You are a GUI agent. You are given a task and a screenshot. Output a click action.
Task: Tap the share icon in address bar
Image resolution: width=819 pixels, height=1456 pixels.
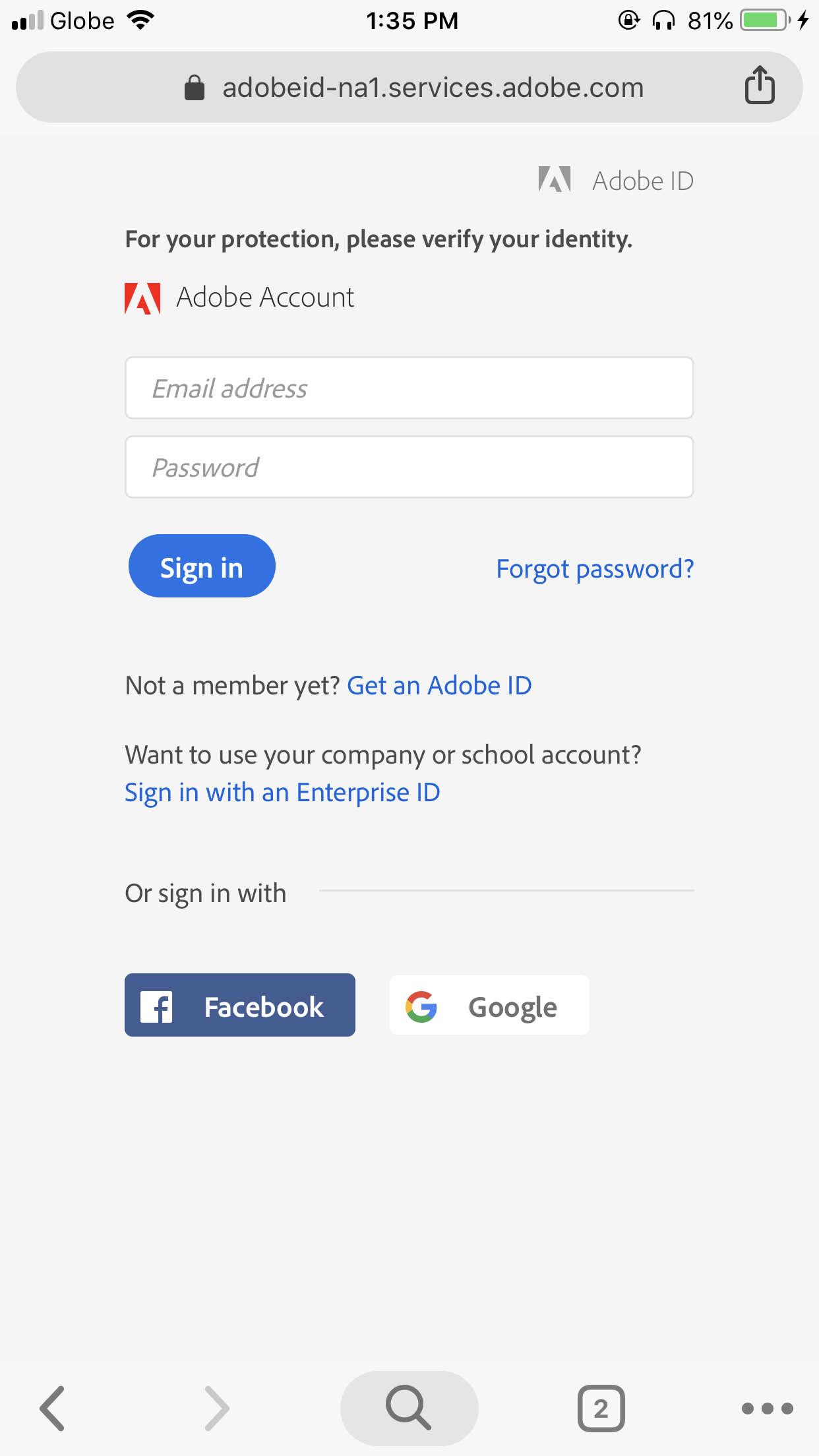point(760,85)
